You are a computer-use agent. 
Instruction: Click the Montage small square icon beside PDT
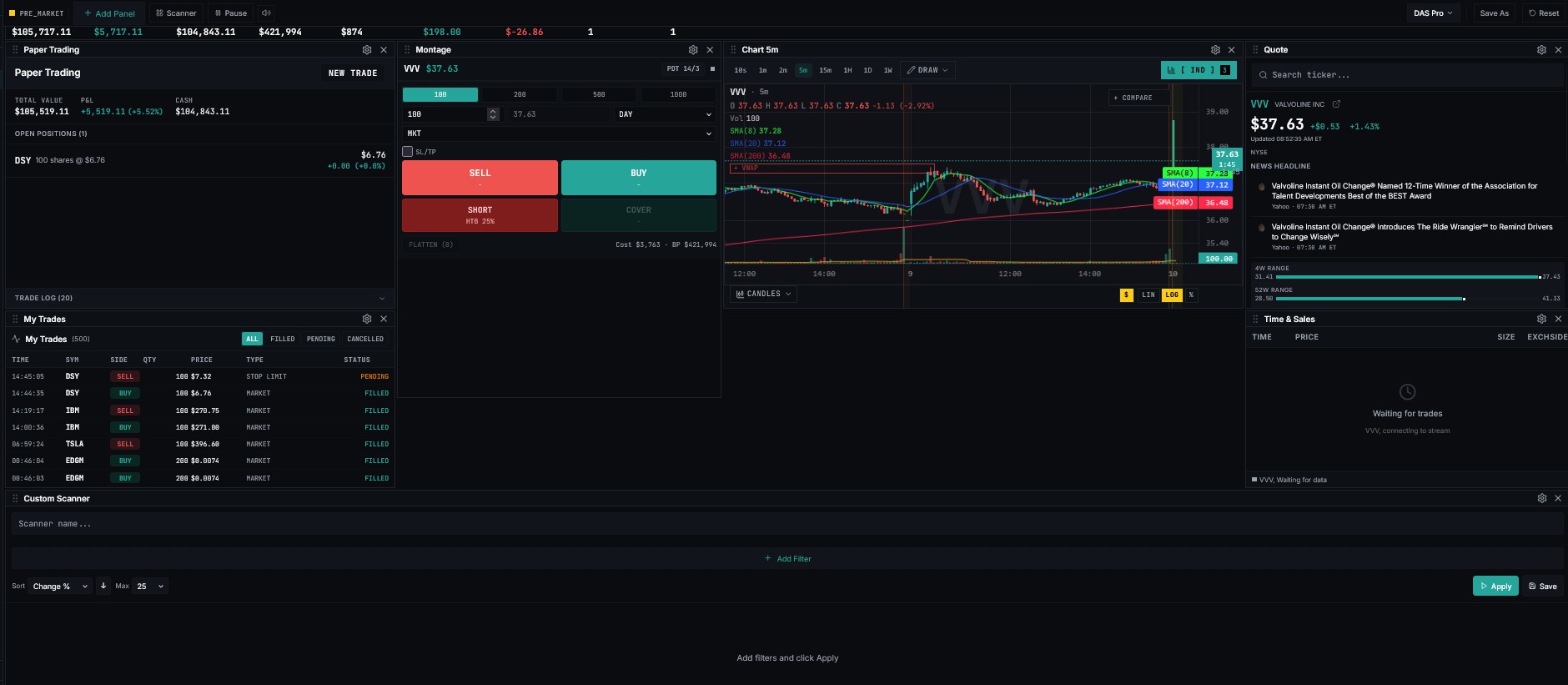click(x=712, y=68)
